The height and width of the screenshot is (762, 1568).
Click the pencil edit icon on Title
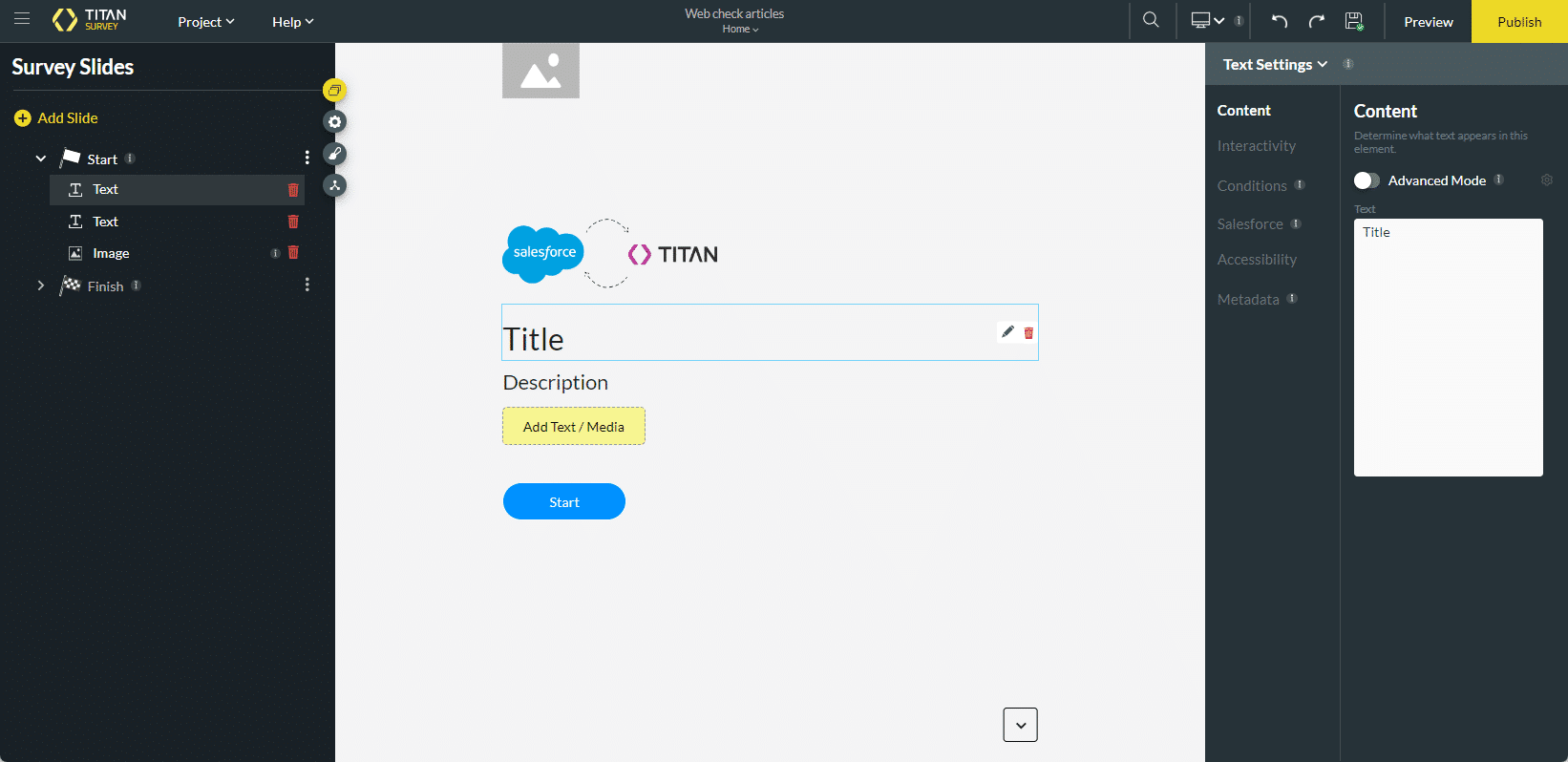pos(1007,332)
